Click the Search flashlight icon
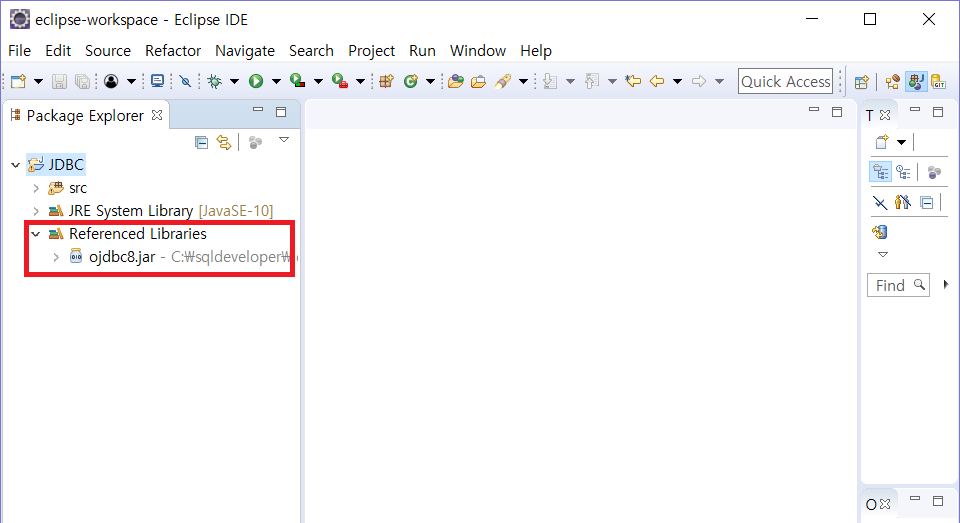 click(503, 81)
